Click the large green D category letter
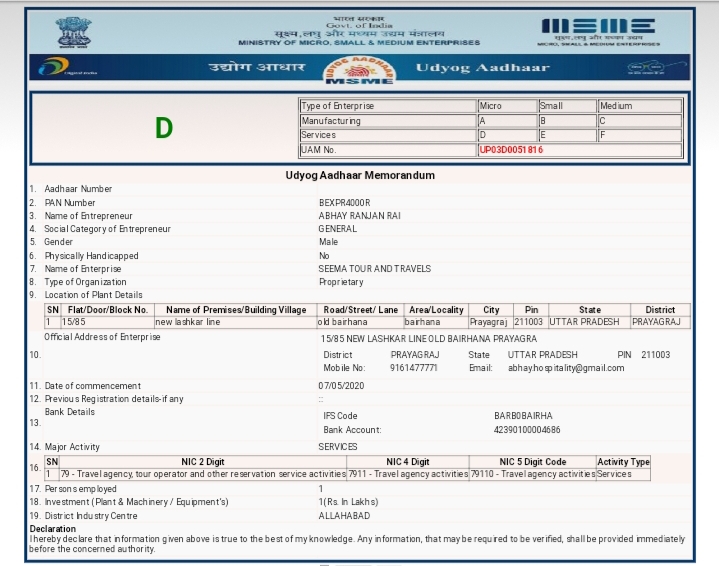 pyautogui.click(x=164, y=128)
